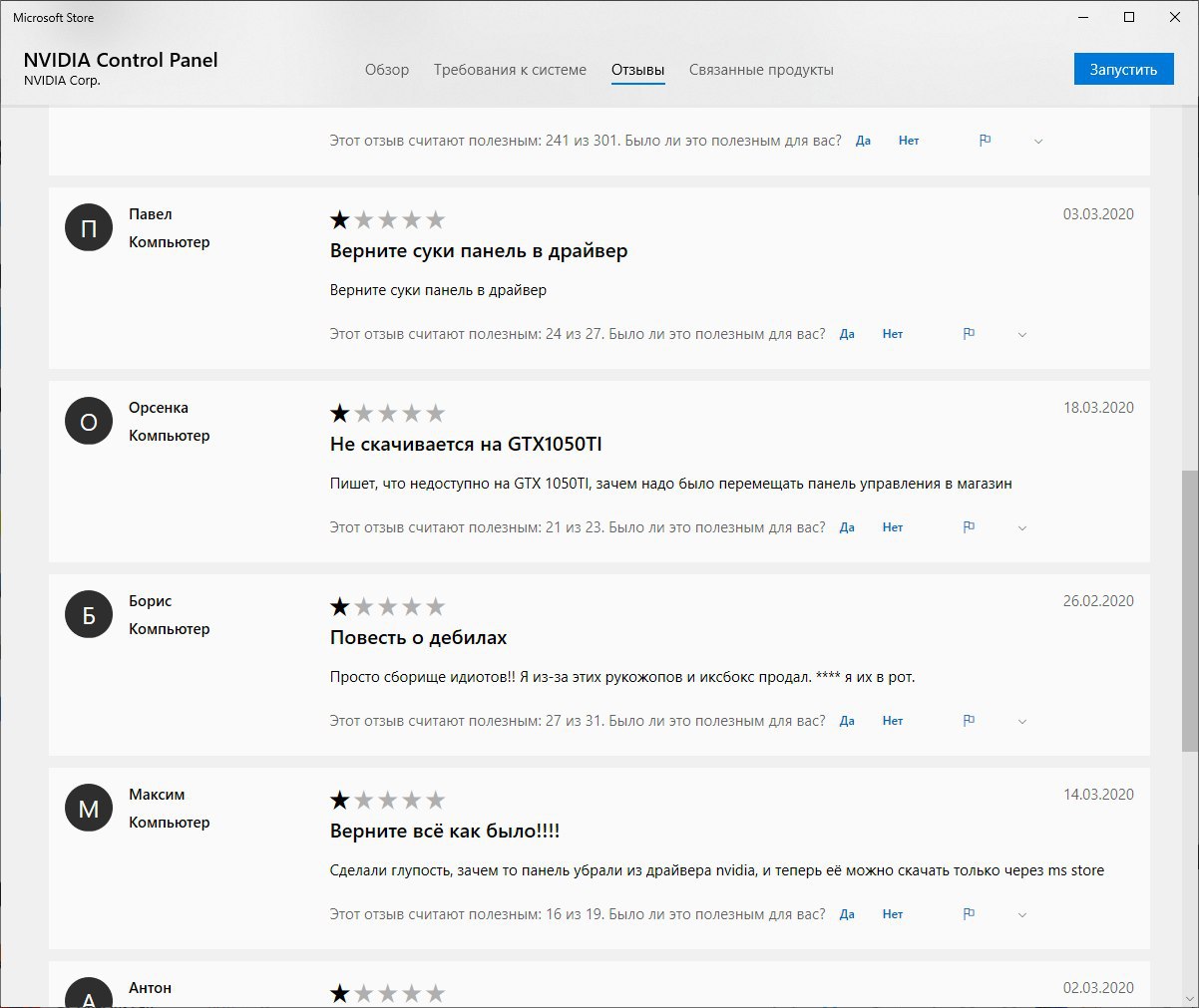
Task: Expand Максим's review using the chevron
Action: coord(1022,915)
